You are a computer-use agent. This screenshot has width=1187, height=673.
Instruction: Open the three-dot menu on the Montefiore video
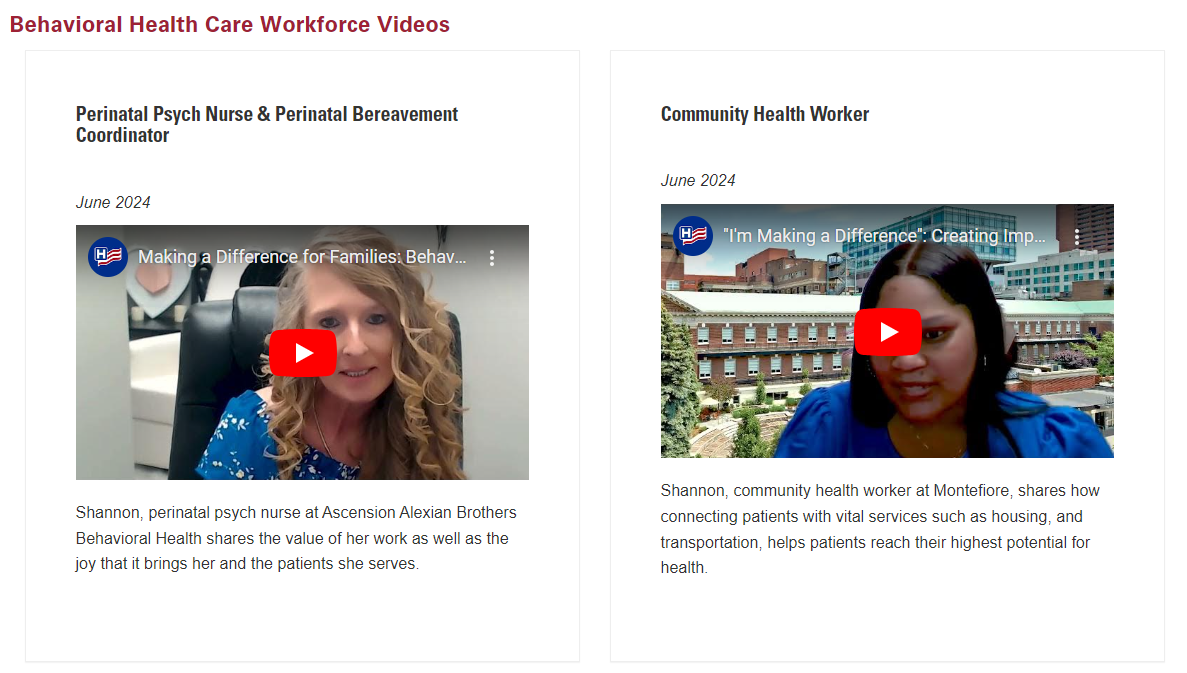1077,236
